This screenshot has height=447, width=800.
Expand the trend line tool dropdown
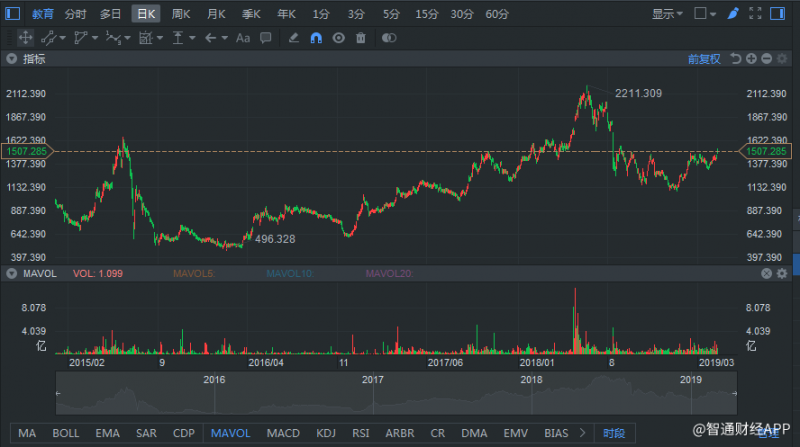click(63, 38)
